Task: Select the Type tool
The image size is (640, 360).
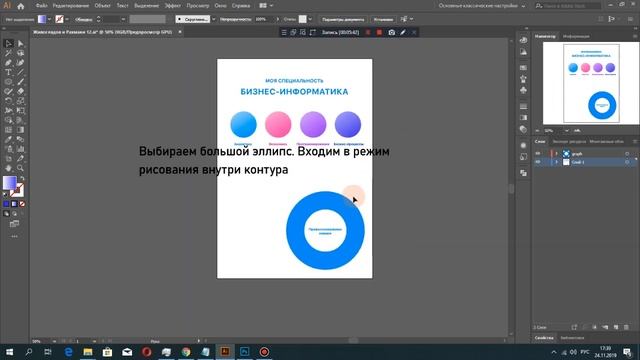Action: 8,72
